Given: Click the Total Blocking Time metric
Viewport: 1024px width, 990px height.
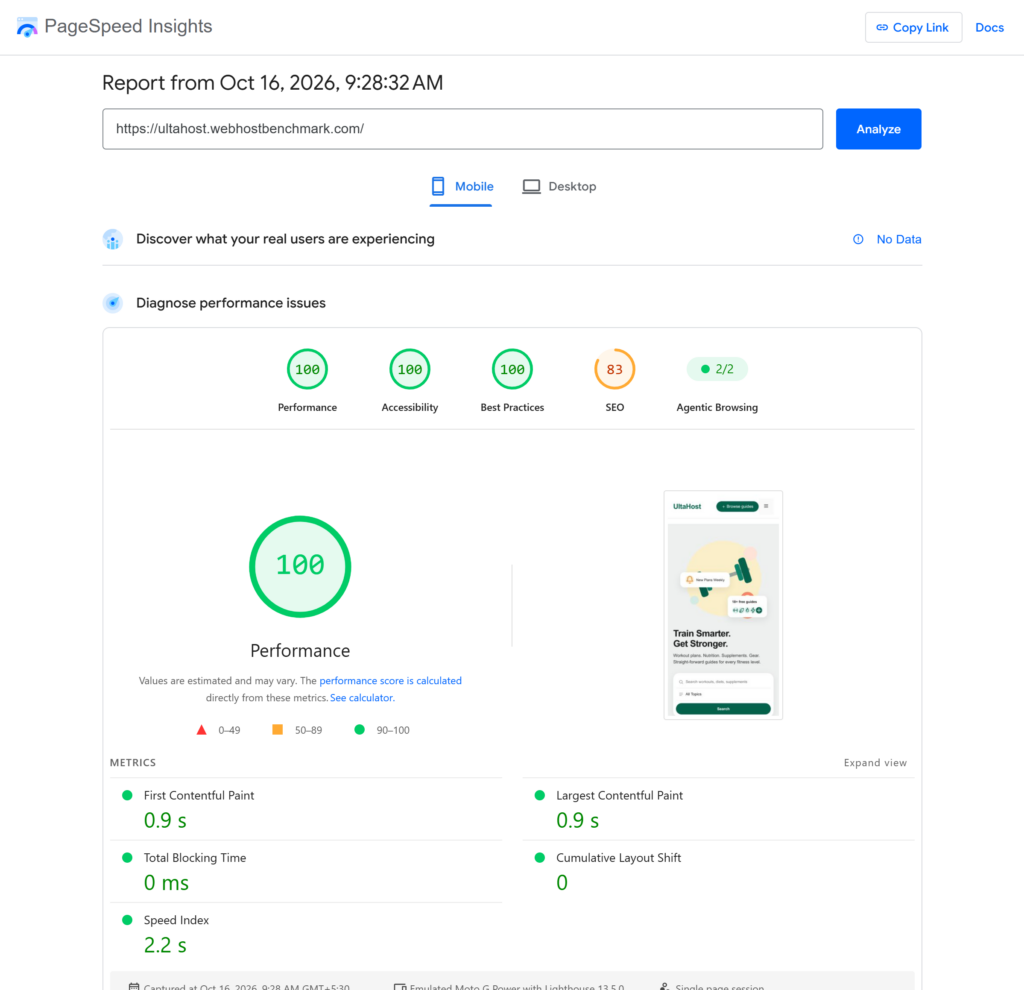Looking at the screenshot, I should click(306, 871).
